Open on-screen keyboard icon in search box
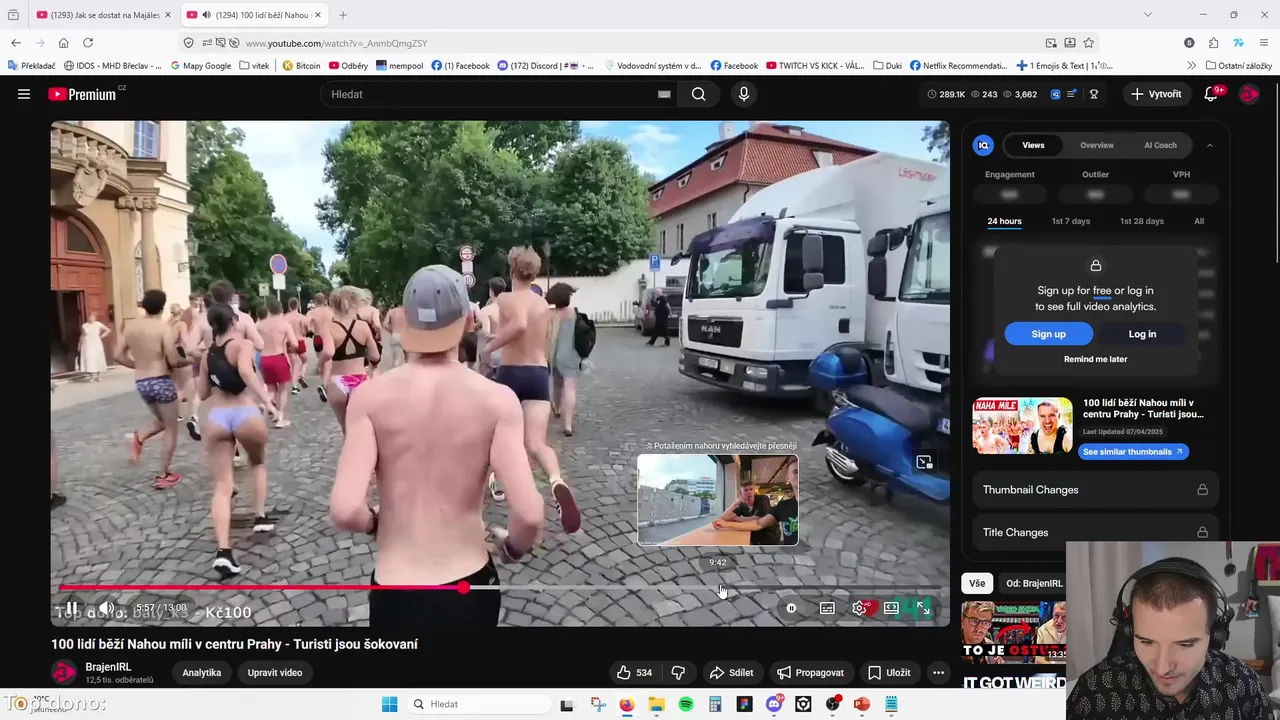The width and height of the screenshot is (1280, 720). pyautogui.click(x=664, y=94)
